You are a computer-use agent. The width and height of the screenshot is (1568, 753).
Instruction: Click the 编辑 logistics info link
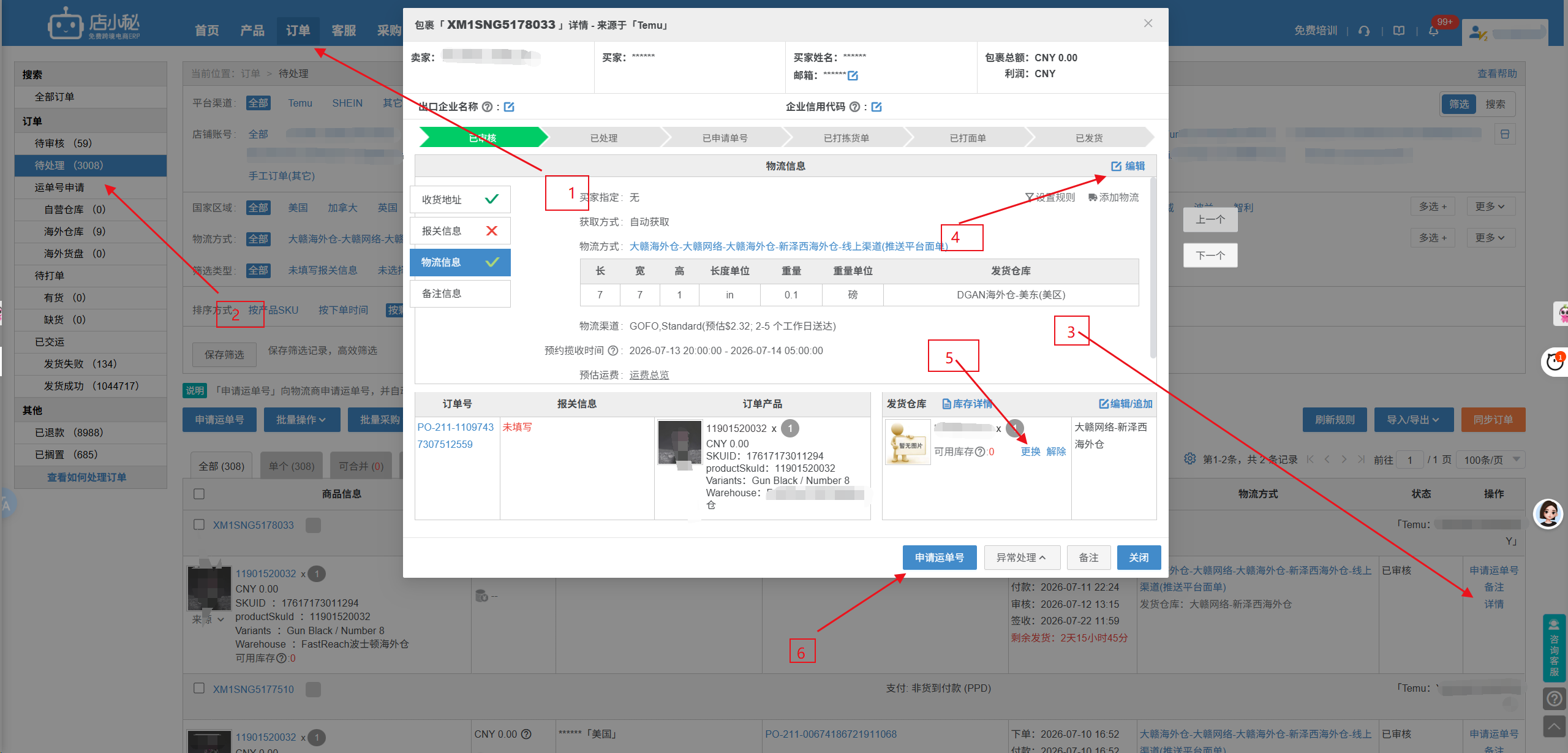(x=1128, y=166)
